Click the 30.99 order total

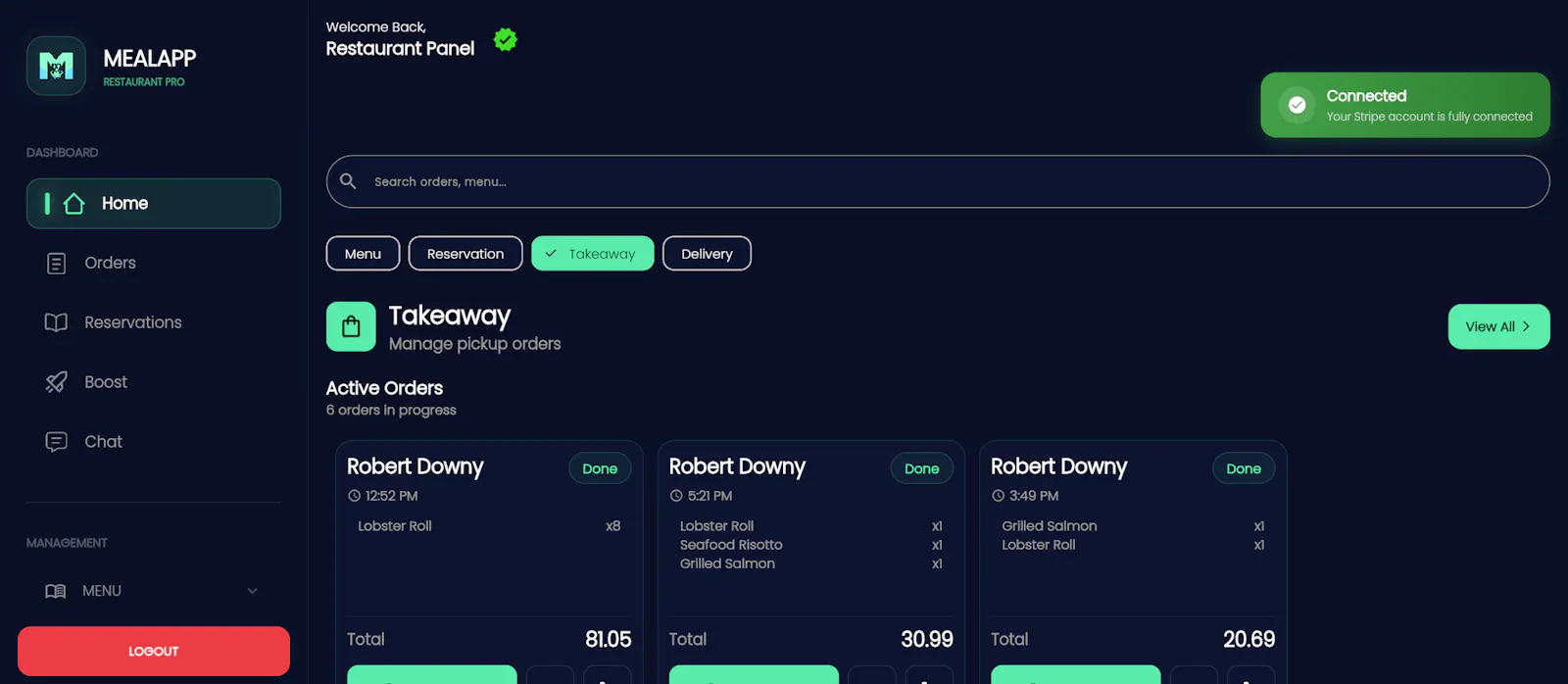pyautogui.click(x=927, y=639)
